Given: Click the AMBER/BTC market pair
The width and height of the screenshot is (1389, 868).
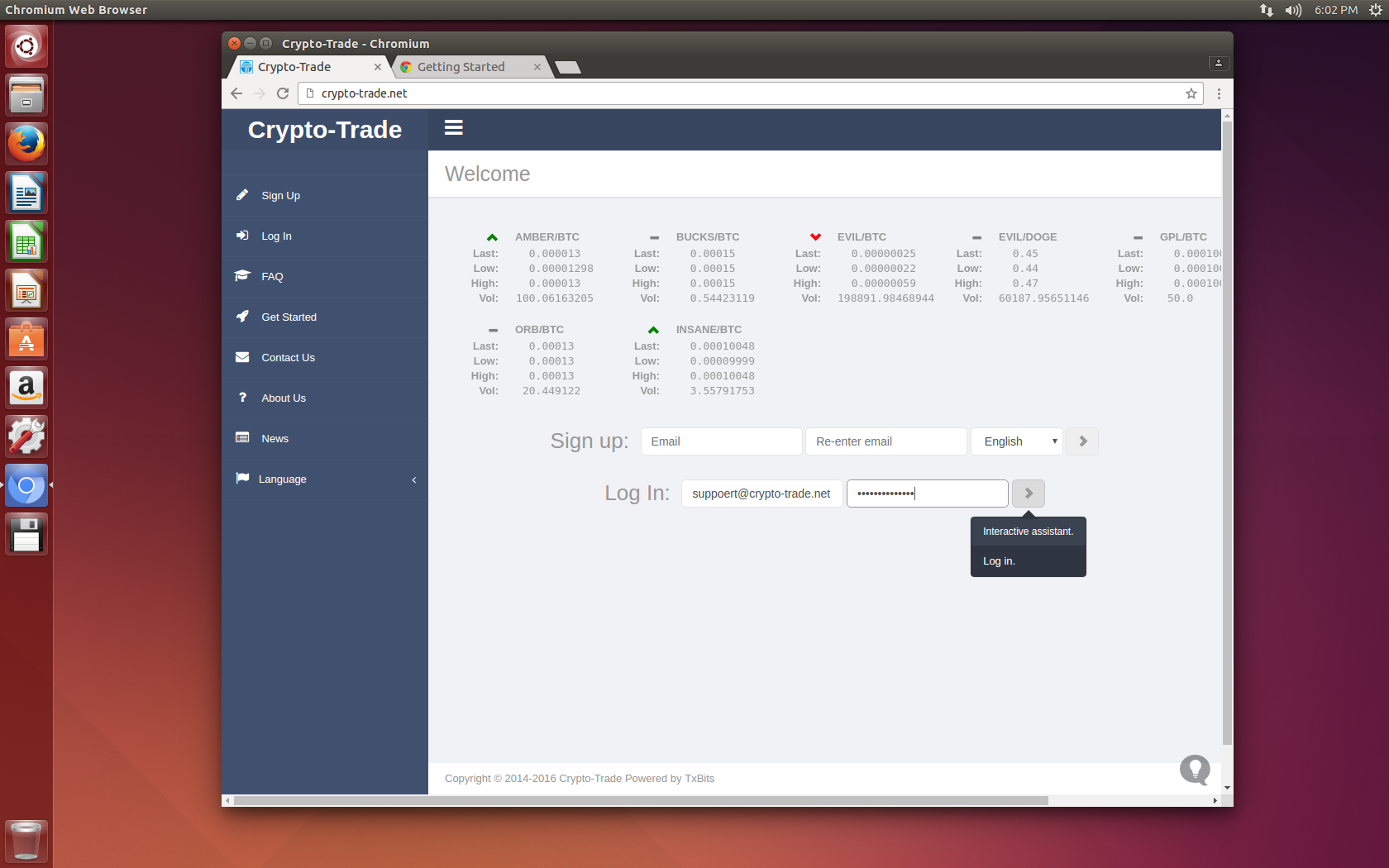Looking at the screenshot, I should click(x=547, y=237).
